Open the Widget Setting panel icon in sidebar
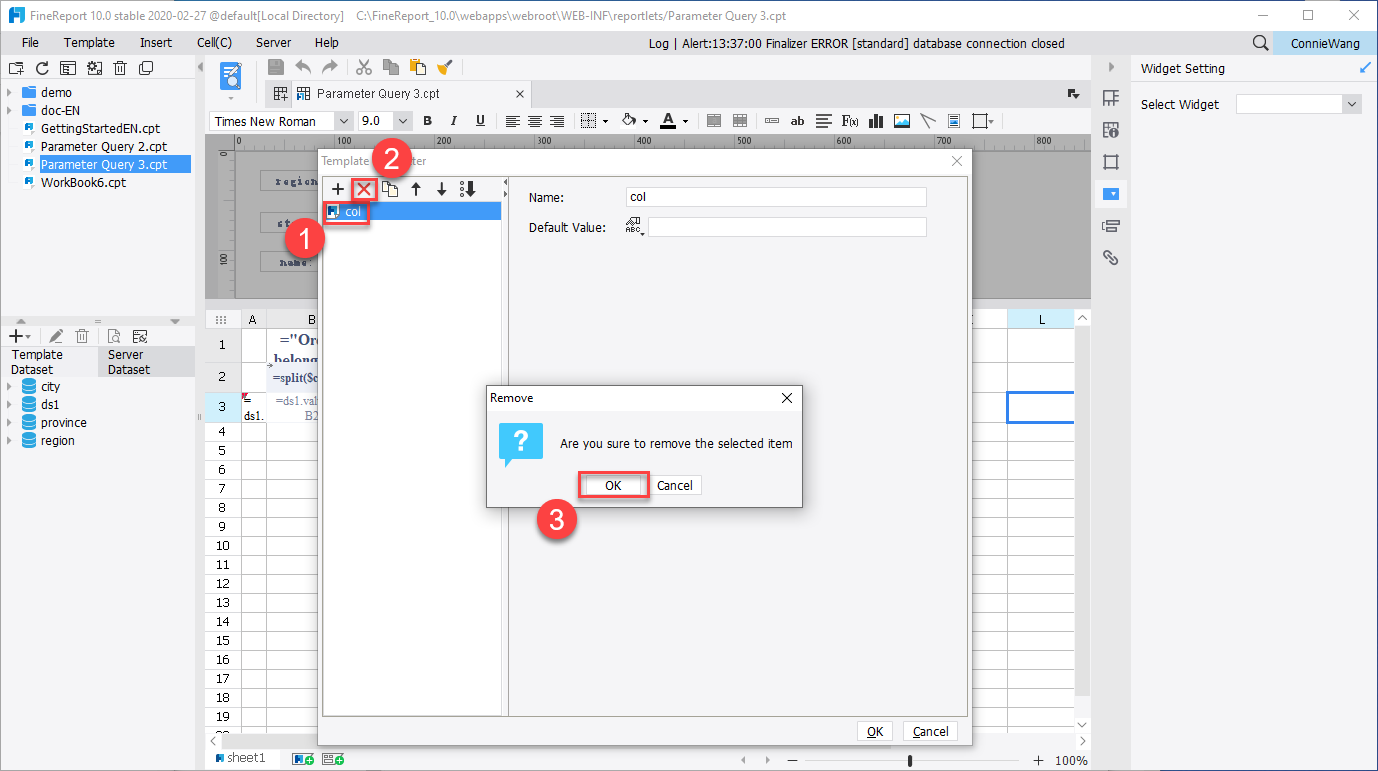This screenshot has height=771, width=1378. [1111, 194]
